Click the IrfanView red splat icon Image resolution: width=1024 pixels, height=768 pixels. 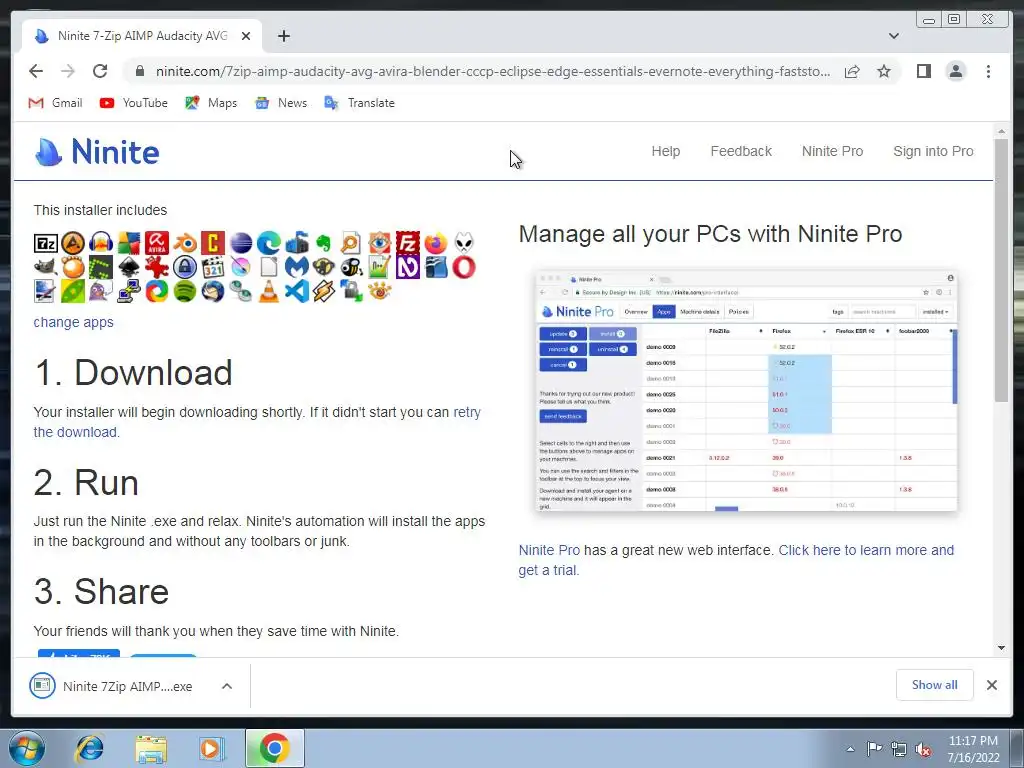[157, 267]
